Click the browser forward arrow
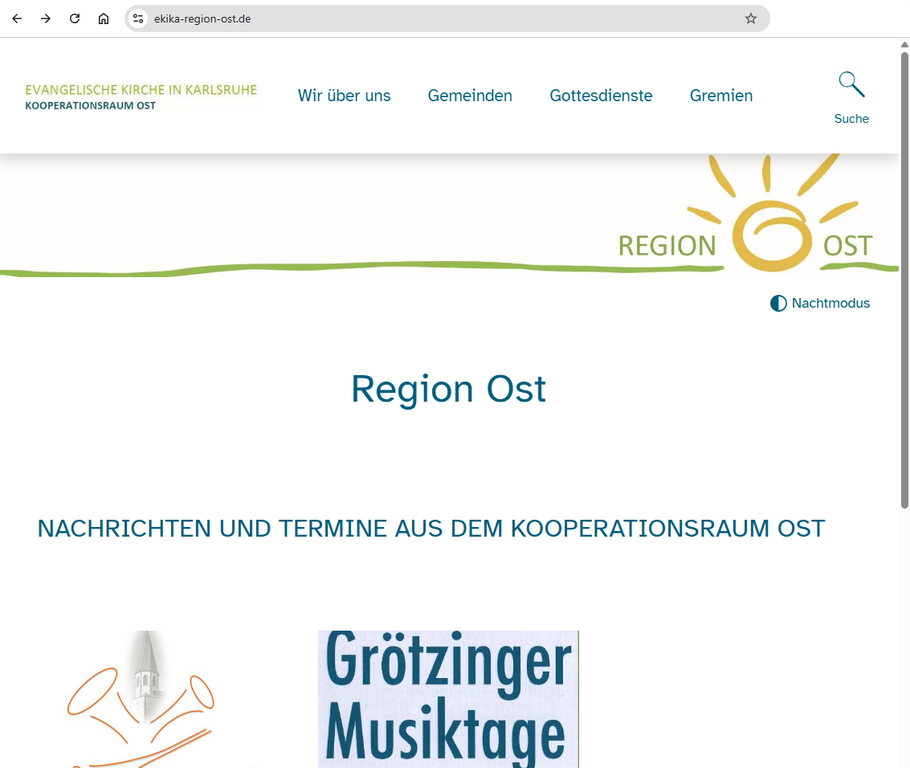 coord(45,19)
